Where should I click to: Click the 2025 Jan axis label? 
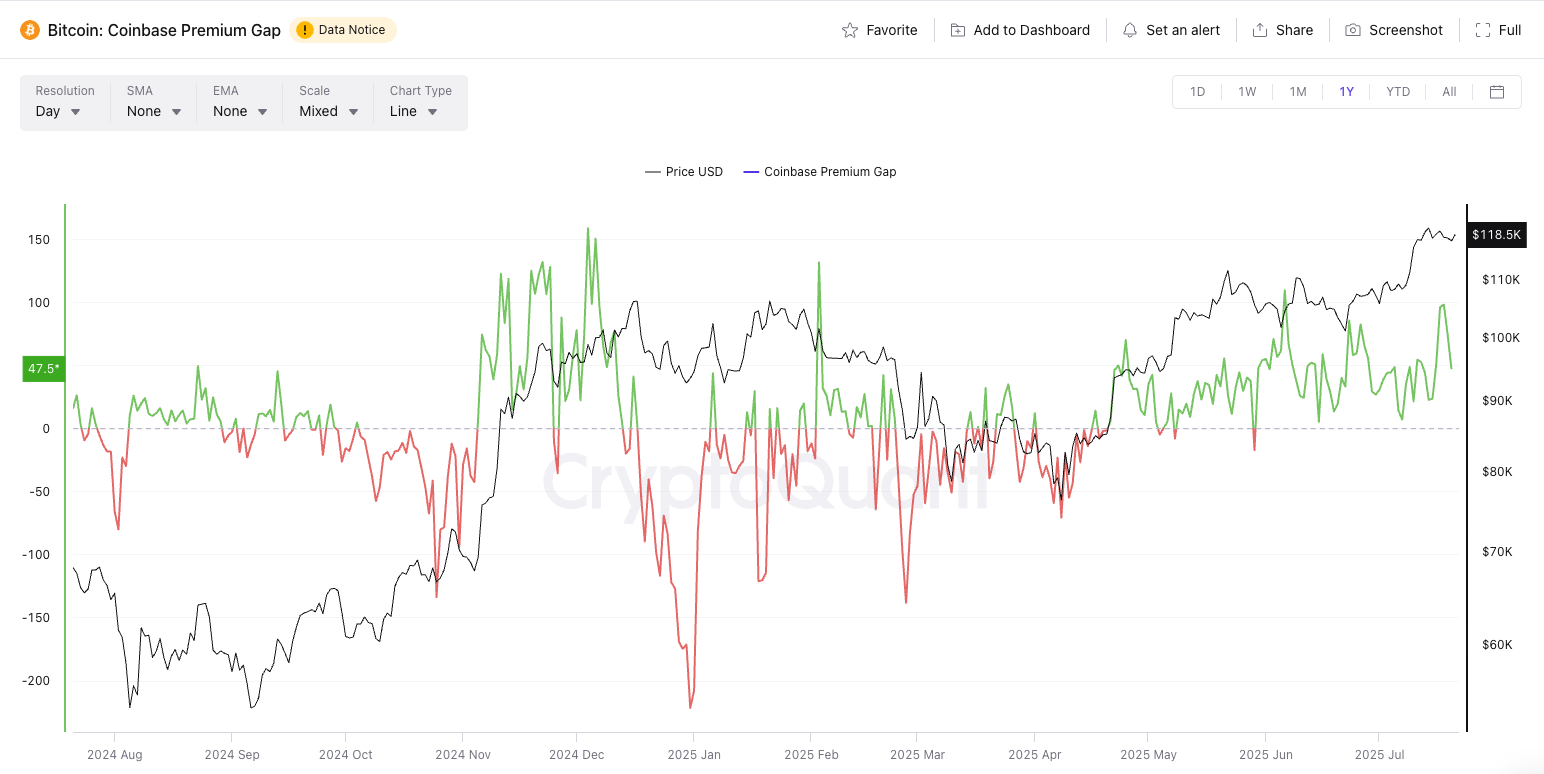[x=694, y=755]
